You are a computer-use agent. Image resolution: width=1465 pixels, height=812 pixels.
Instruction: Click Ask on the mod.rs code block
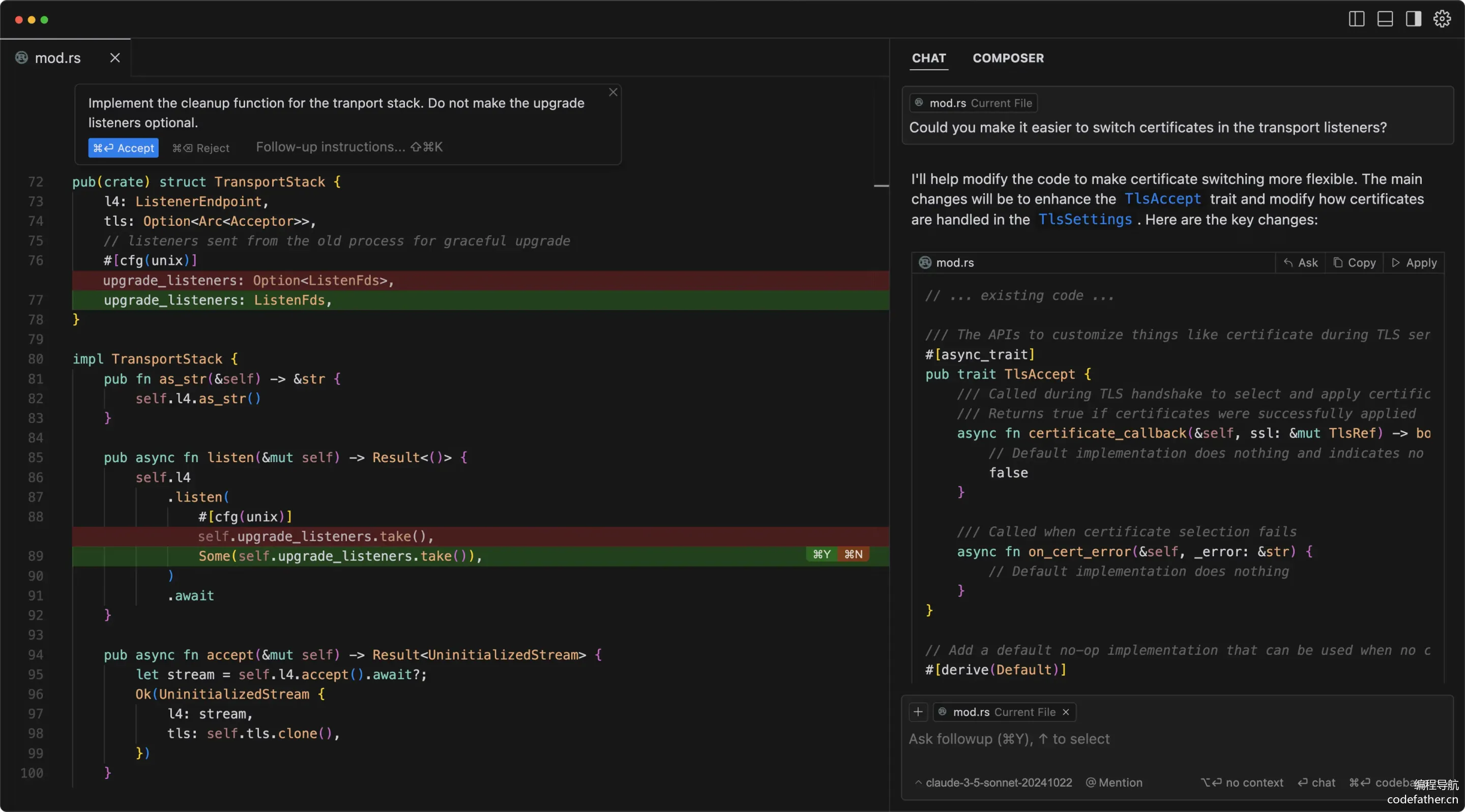point(1301,263)
